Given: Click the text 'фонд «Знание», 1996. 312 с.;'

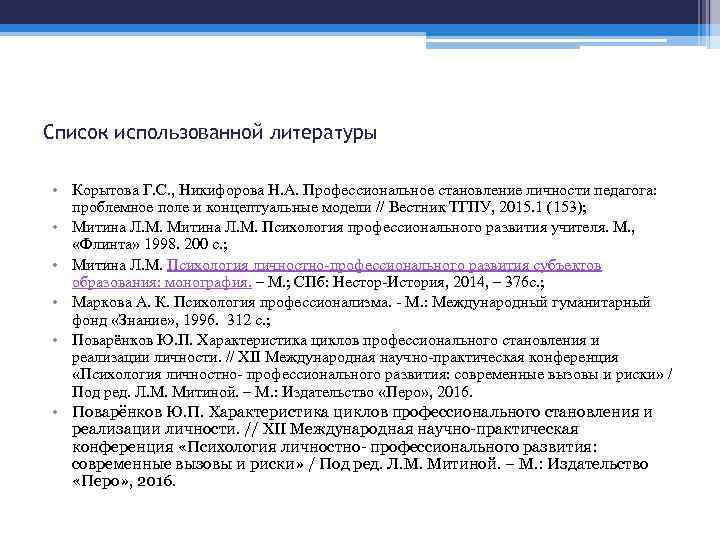Looking at the screenshot, I should pyautogui.click(x=171, y=320).
